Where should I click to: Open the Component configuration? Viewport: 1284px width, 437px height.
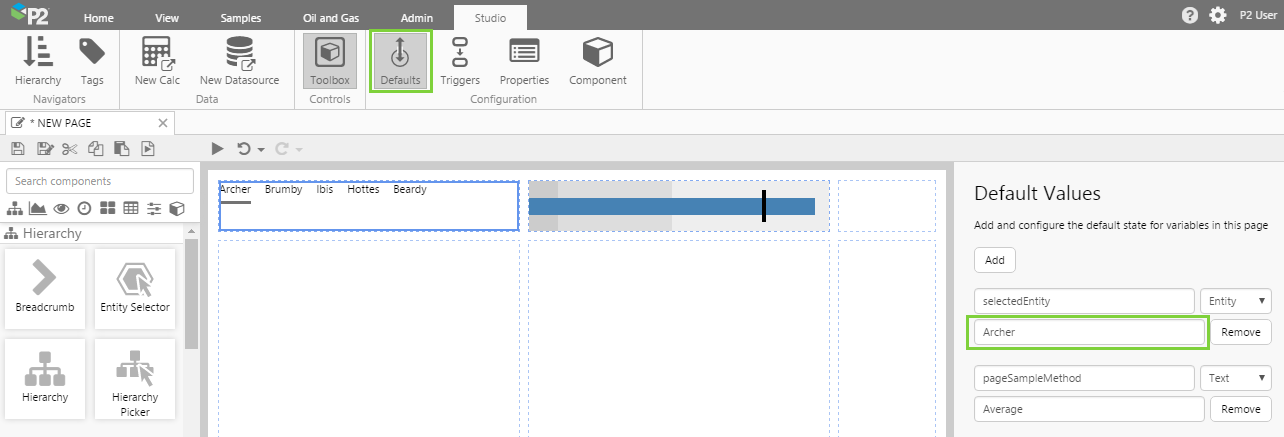(598, 61)
